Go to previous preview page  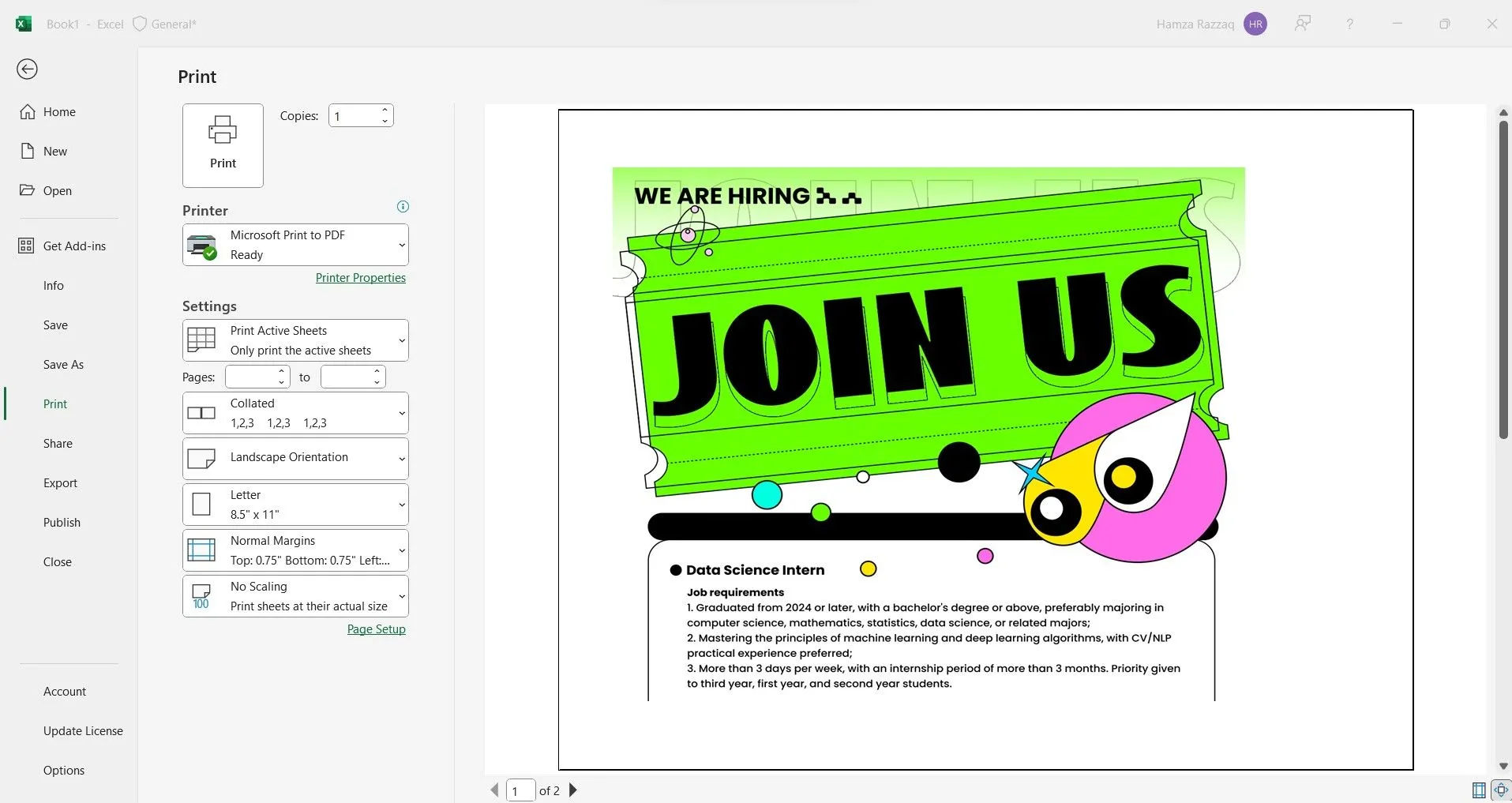click(x=495, y=790)
